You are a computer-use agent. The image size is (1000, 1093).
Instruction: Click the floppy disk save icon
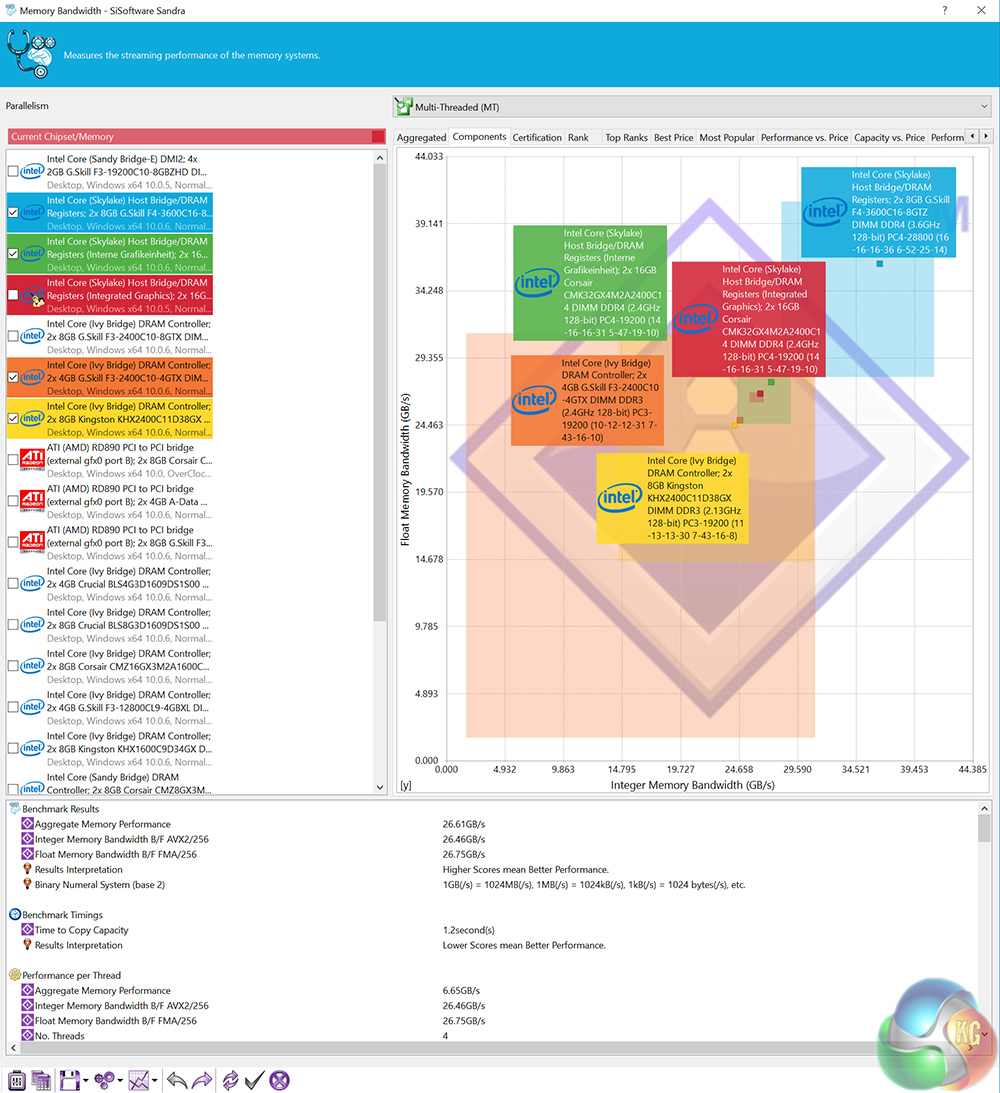[69, 1080]
